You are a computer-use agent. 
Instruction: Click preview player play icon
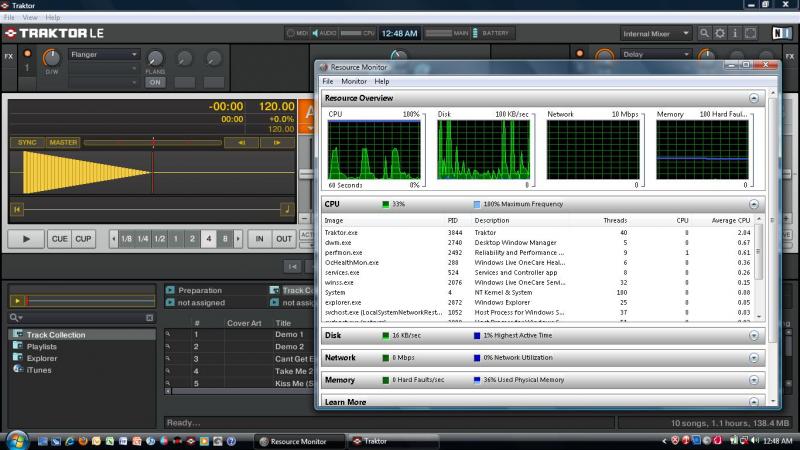point(17,301)
